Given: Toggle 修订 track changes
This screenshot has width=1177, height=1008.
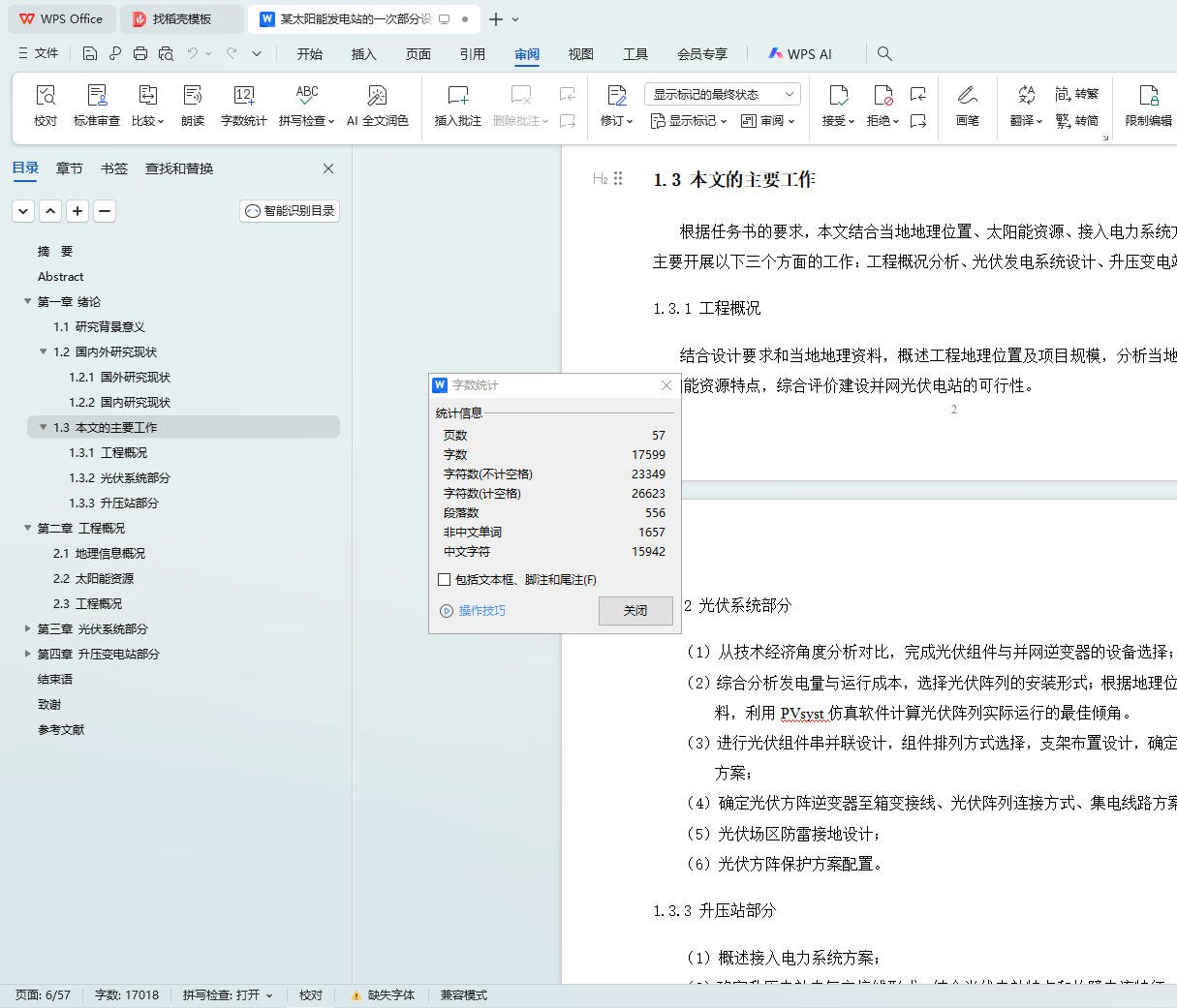Looking at the screenshot, I should tap(616, 105).
